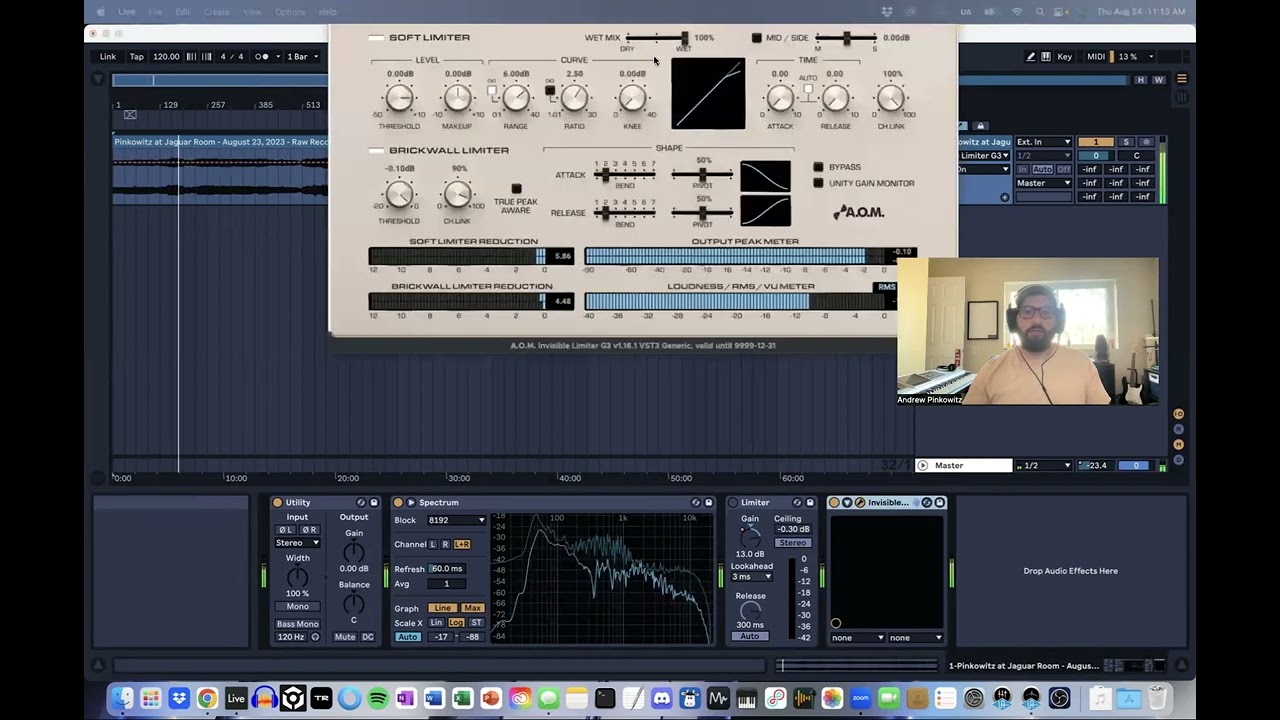
Task: Click the Wet Mix slider handle
Action: [x=685, y=38]
